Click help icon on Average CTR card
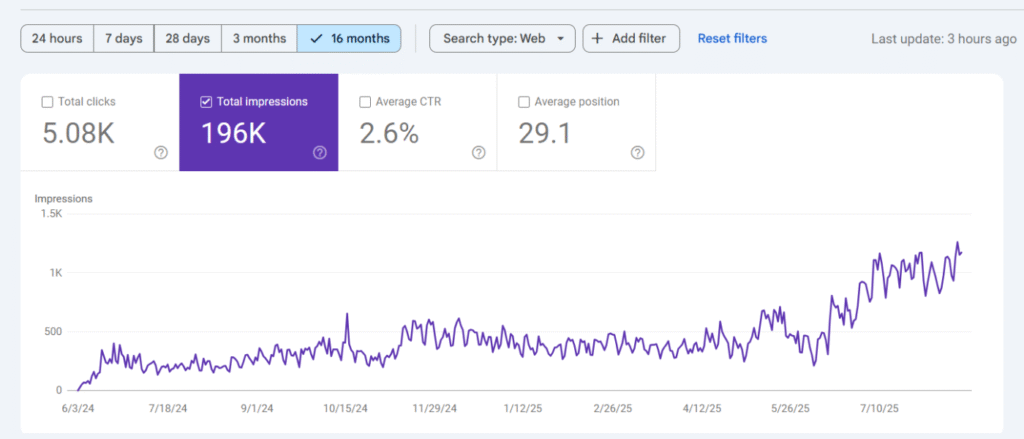 [x=478, y=153]
